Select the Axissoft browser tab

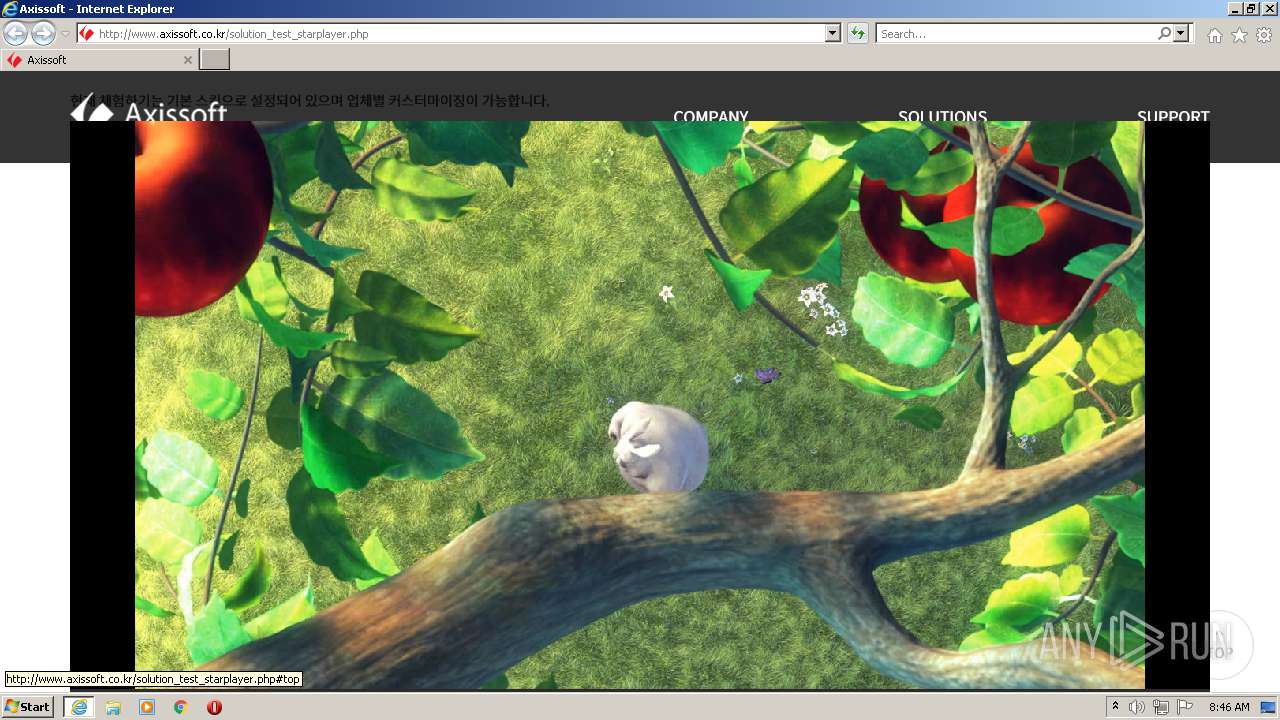(x=98, y=60)
